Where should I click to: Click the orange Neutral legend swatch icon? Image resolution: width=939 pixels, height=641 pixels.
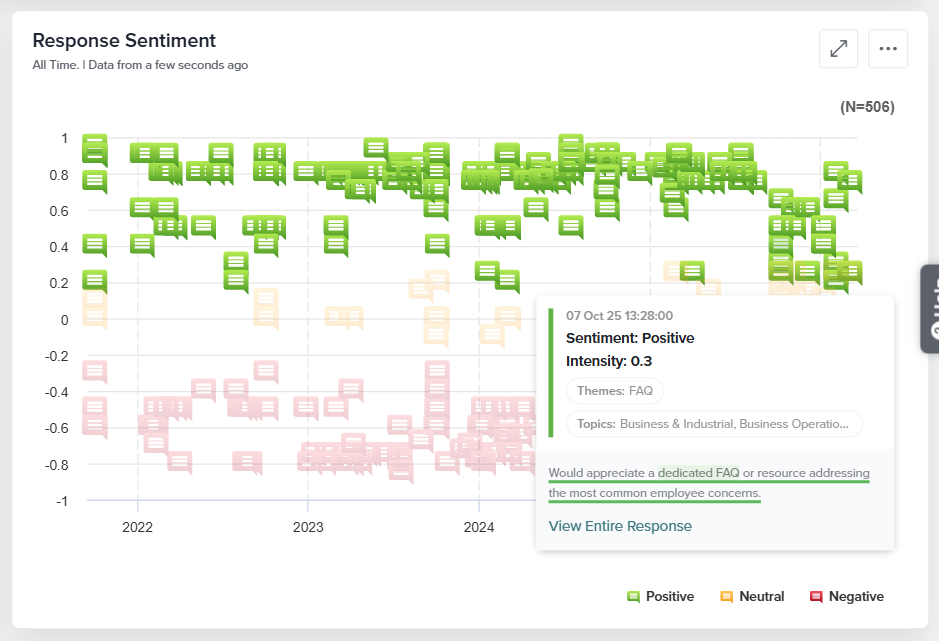[x=726, y=597]
